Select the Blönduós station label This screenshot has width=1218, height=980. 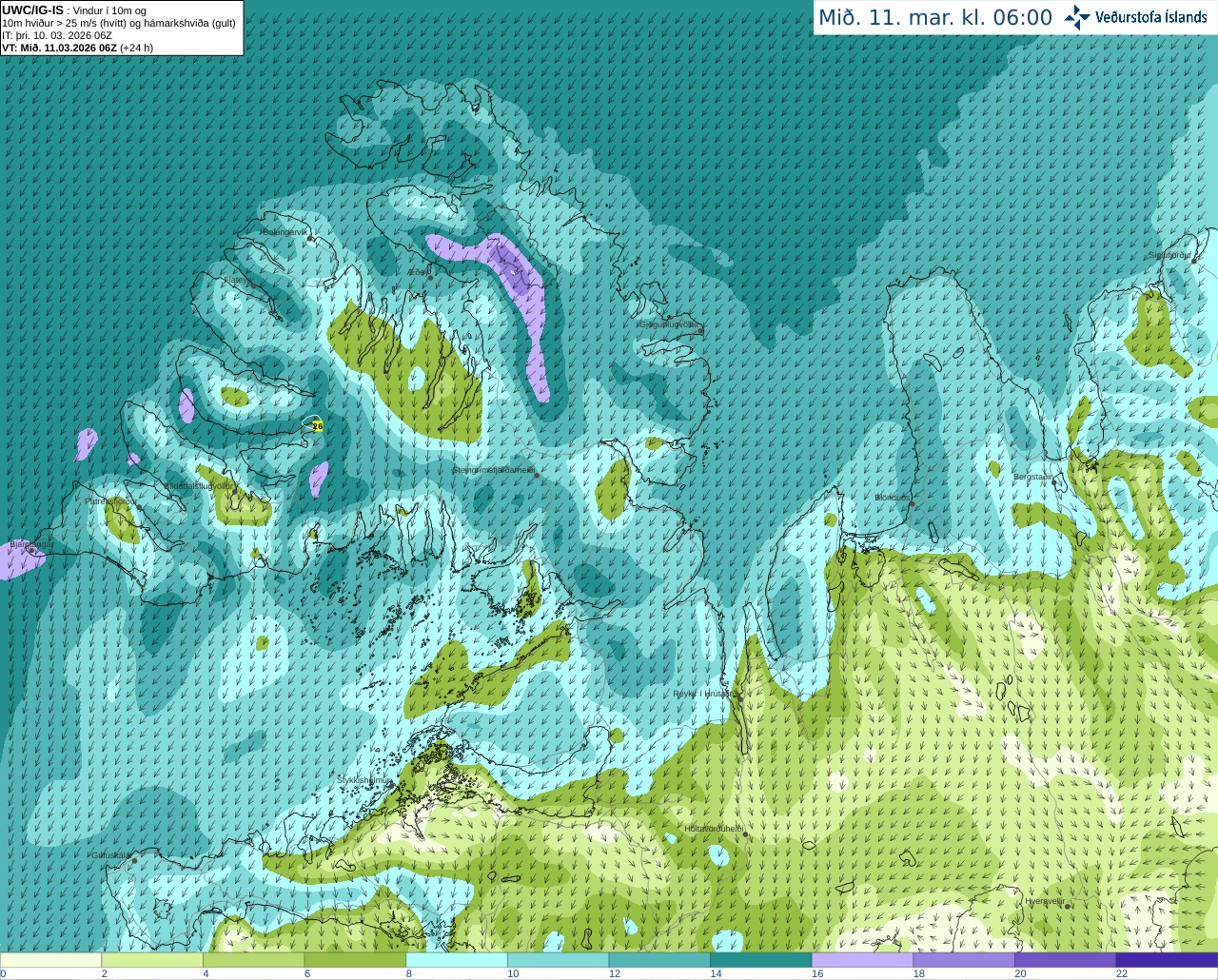893,498
